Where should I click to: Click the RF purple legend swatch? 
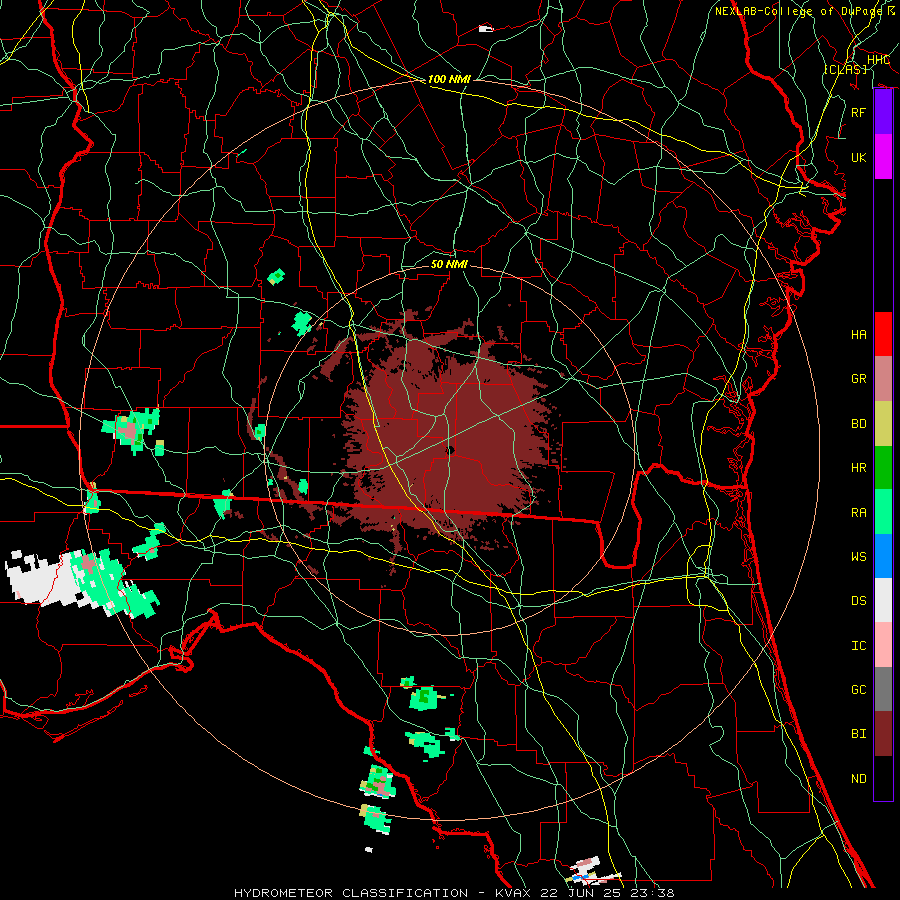pos(883,112)
